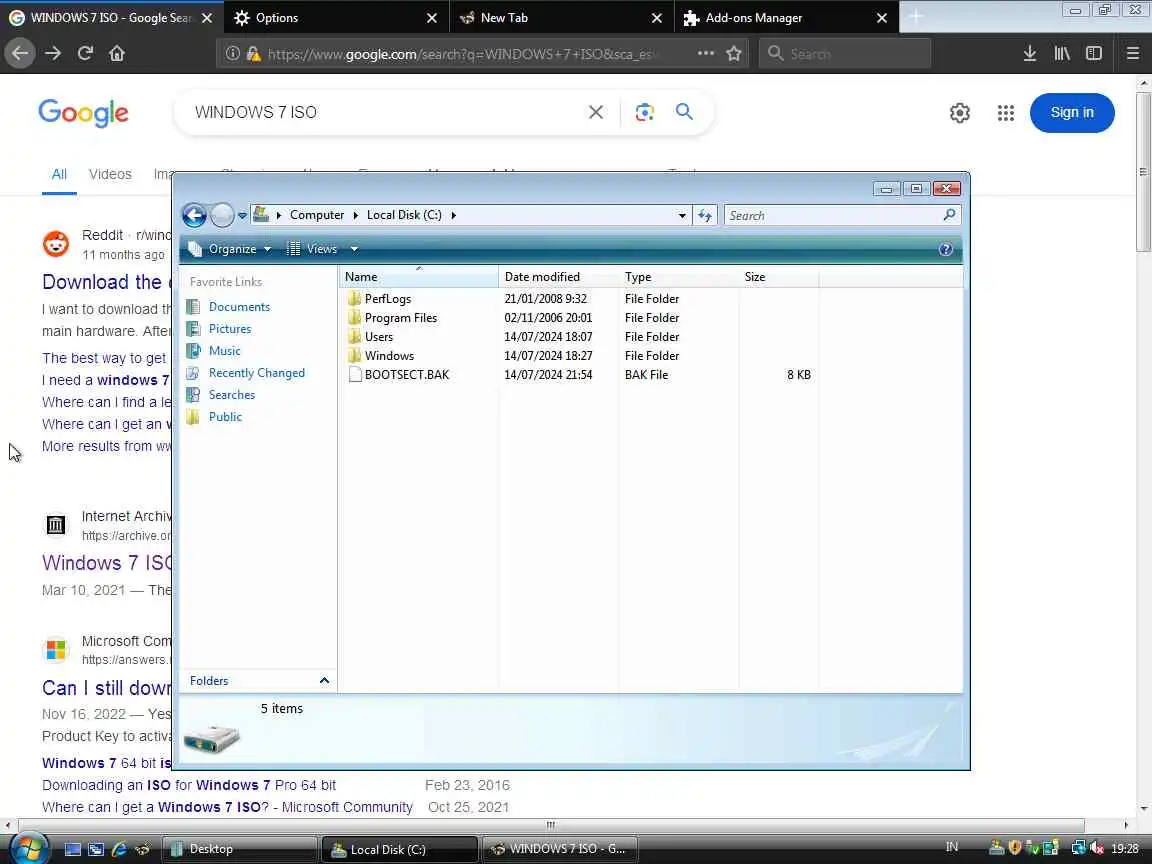Click Firefox back button
The height and width of the screenshot is (864, 1152).
(20, 53)
